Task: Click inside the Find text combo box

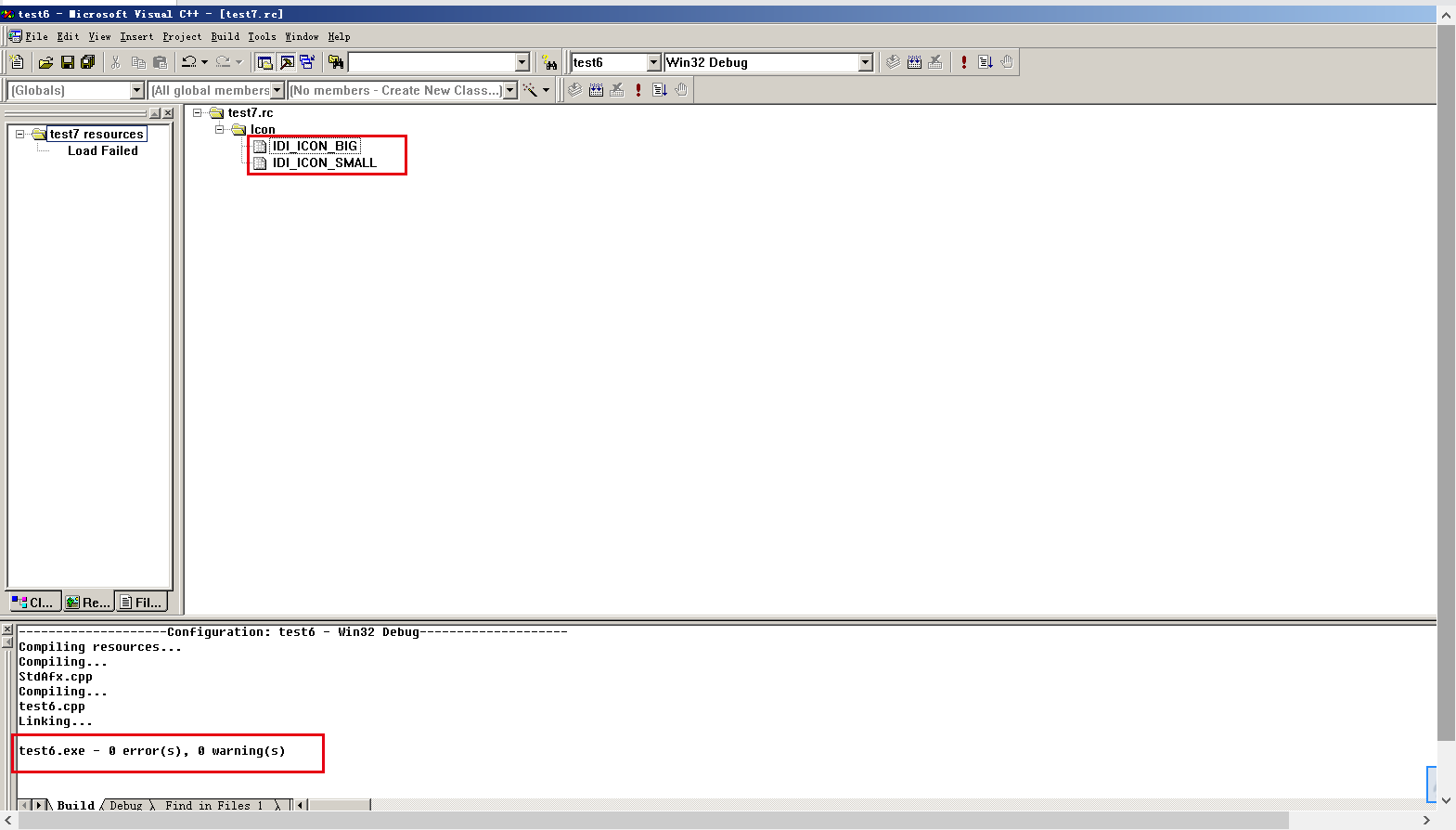Action: pyautogui.click(x=432, y=62)
